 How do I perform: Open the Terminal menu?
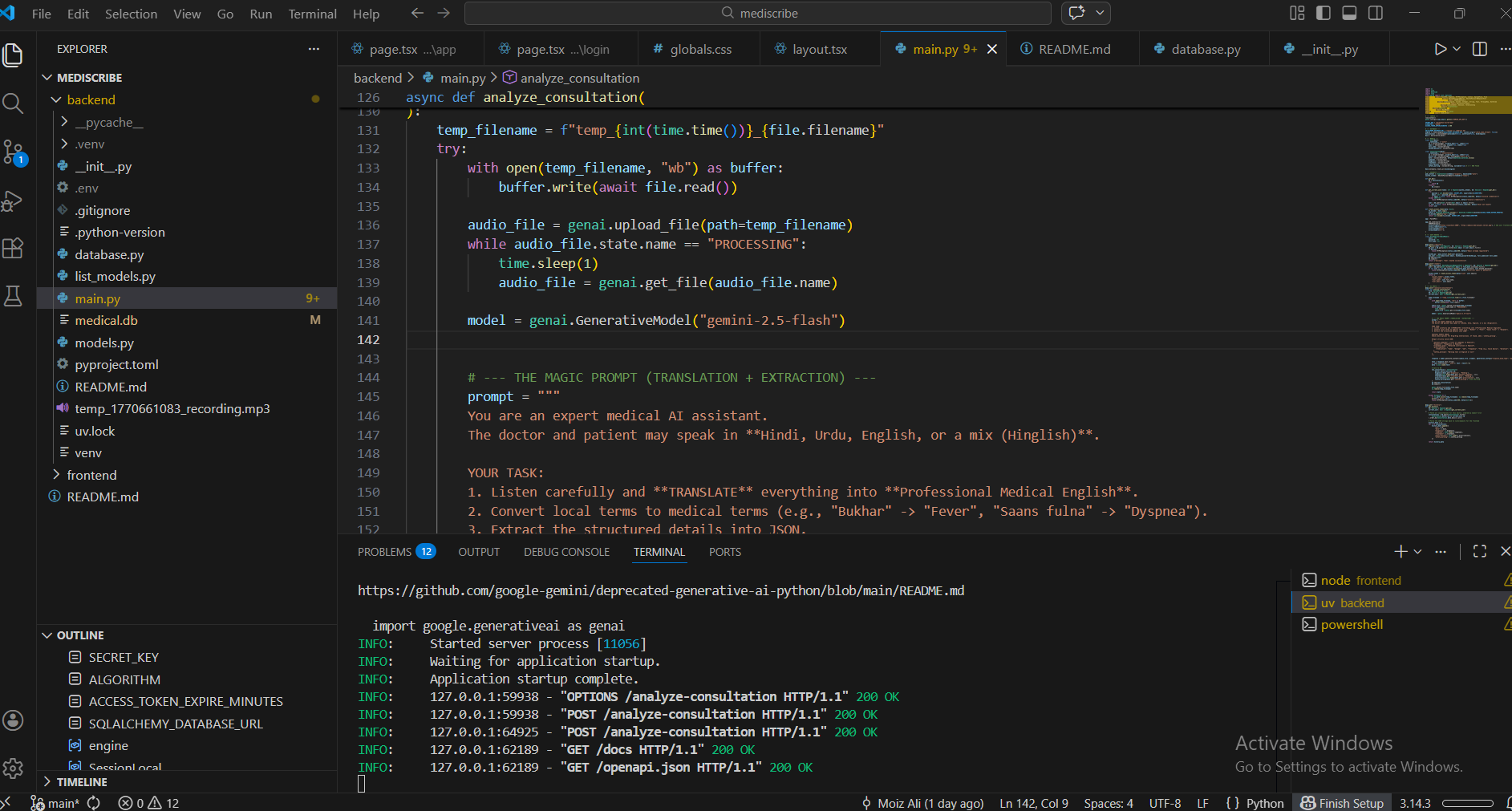tap(312, 14)
